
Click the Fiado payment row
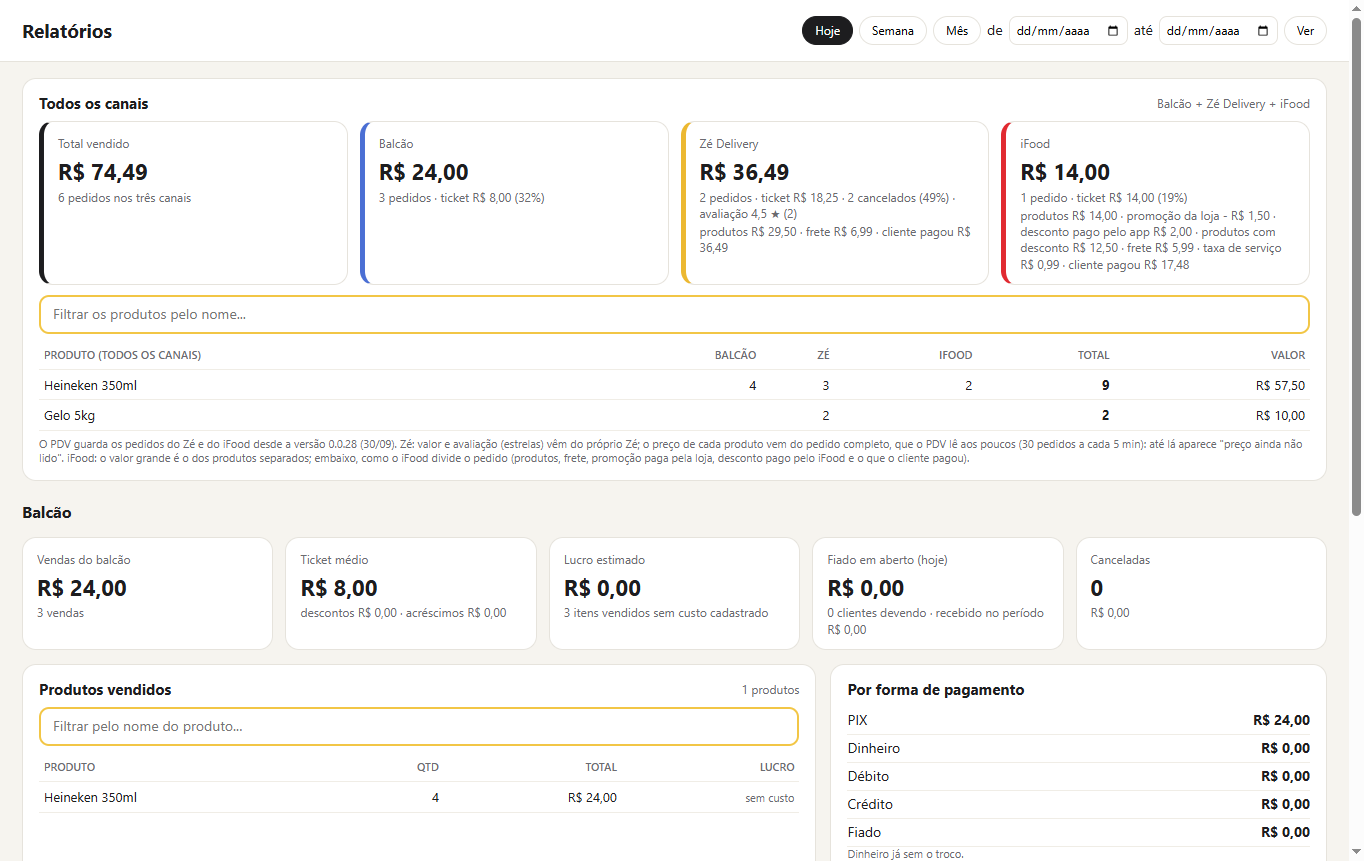(1079, 832)
